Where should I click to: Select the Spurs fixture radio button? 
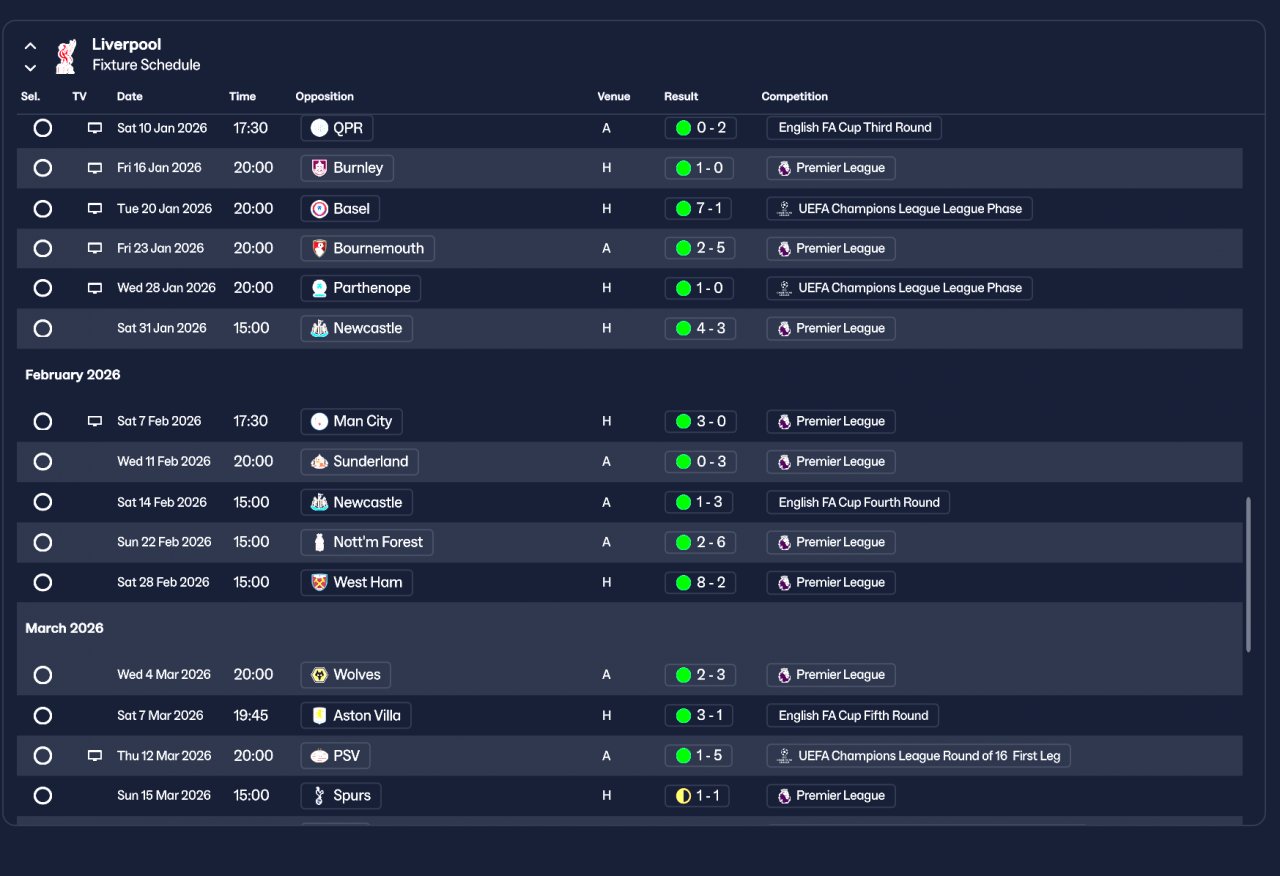click(x=43, y=796)
